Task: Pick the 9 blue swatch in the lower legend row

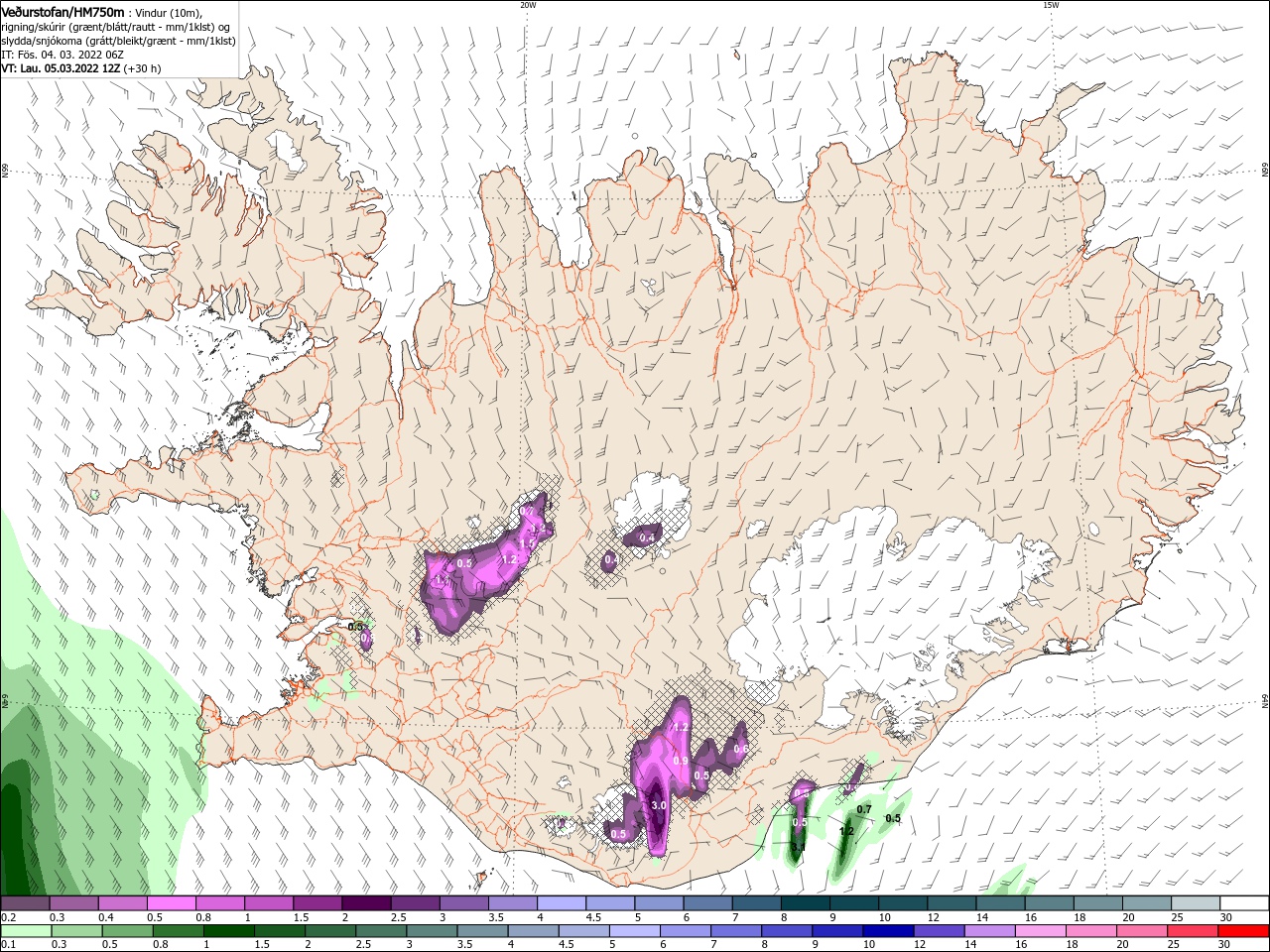Action: (837, 931)
